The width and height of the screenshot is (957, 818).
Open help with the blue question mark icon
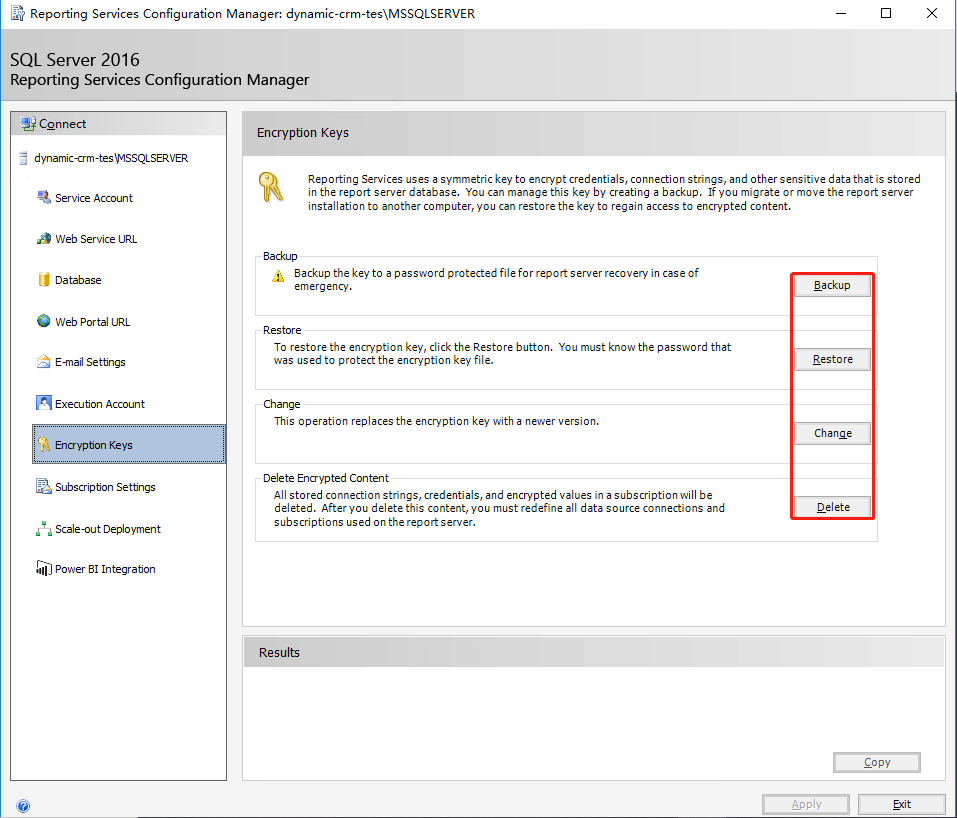[23, 806]
